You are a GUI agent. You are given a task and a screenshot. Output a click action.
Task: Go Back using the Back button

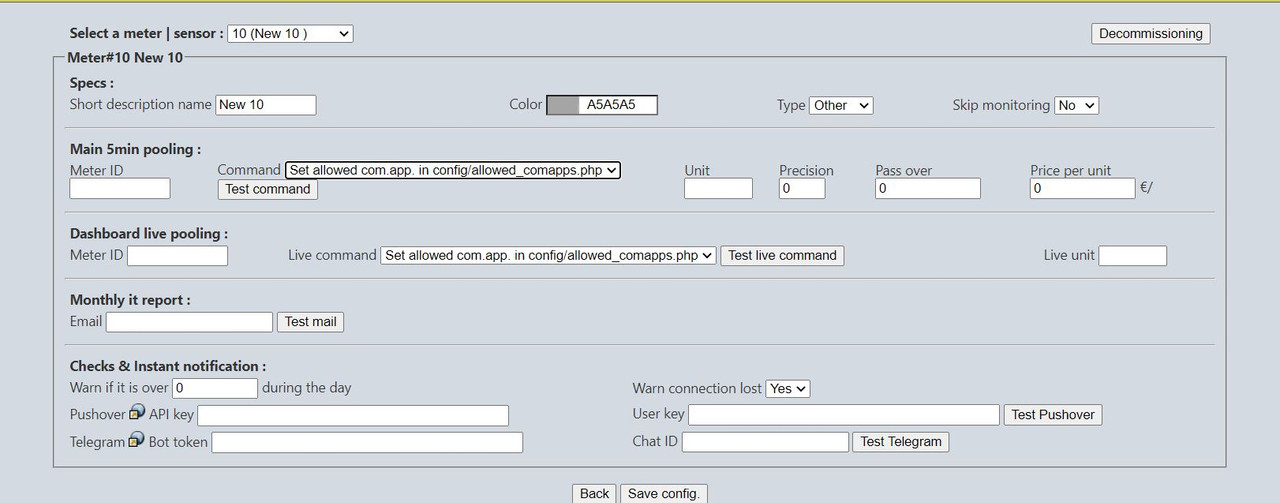(x=594, y=493)
